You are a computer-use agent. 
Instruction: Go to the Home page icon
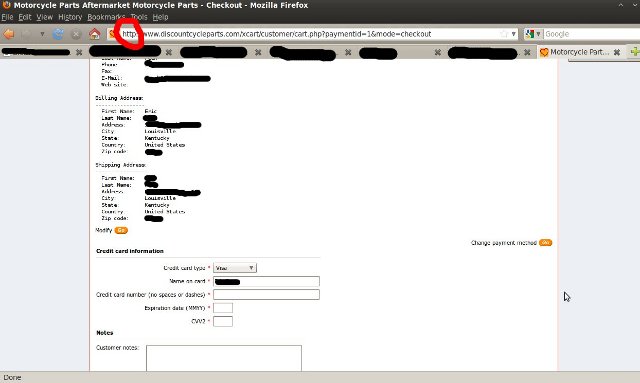click(x=94, y=34)
